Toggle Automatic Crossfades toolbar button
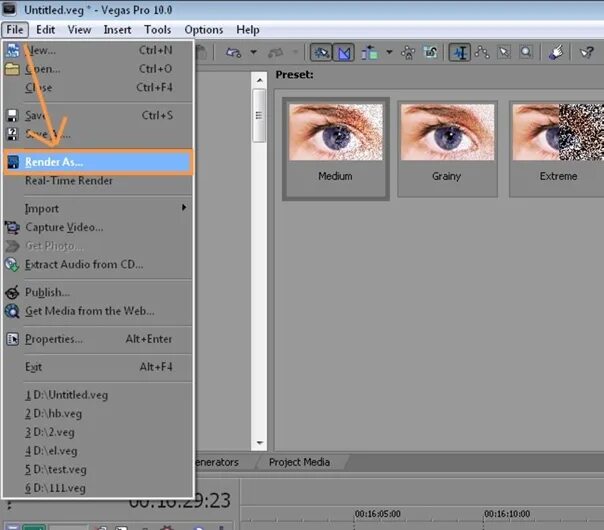Image resolution: width=604 pixels, height=530 pixels. pos(344,52)
